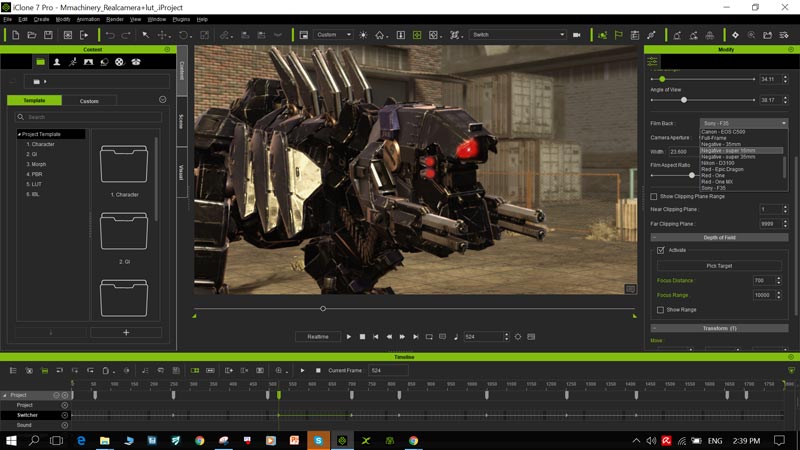The height and width of the screenshot is (450, 800).
Task: Open the File menu
Action: click(8, 19)
